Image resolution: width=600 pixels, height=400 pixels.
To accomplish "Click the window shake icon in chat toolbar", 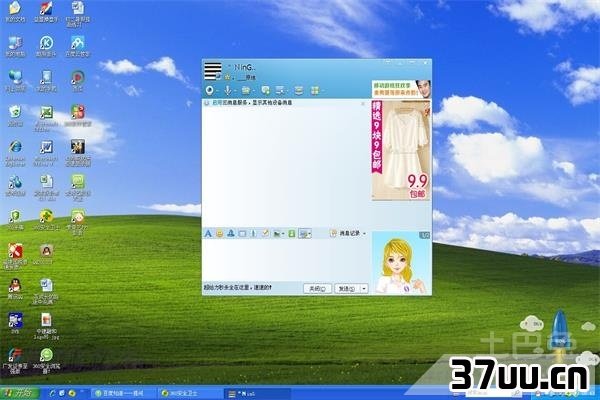I will [x=242, y=233].
